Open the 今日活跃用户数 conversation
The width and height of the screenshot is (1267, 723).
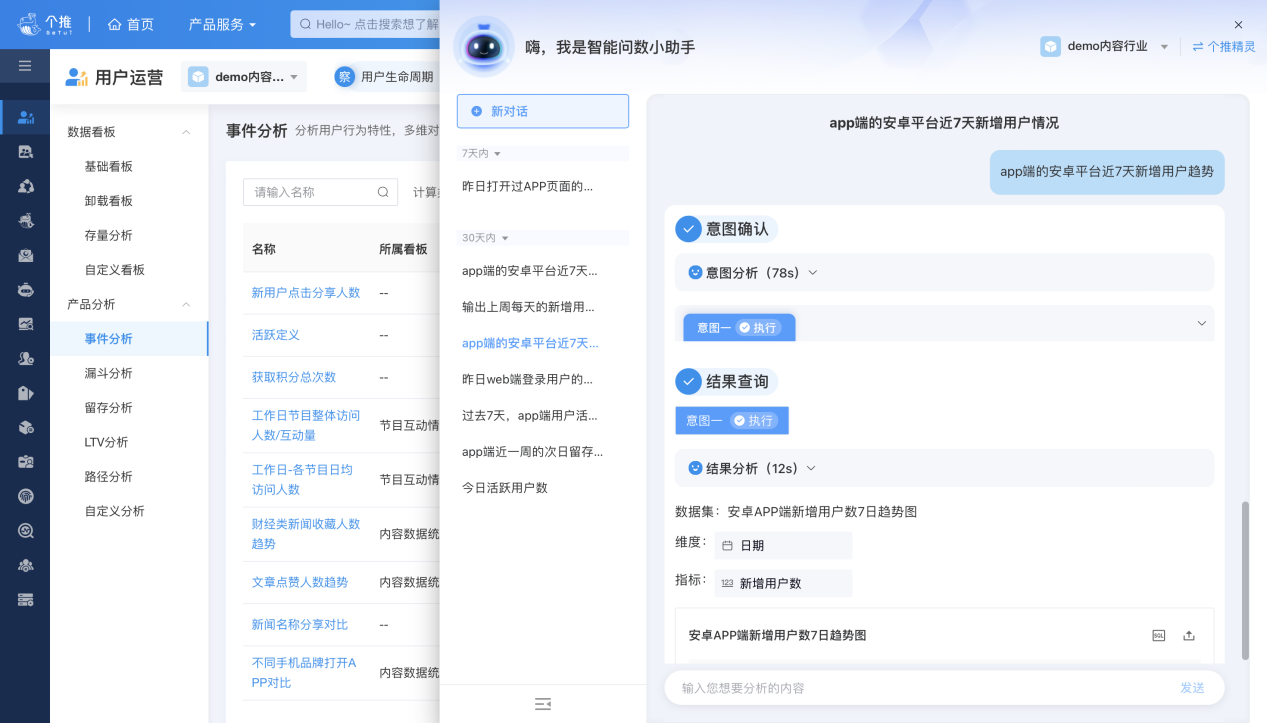[505, 488]
